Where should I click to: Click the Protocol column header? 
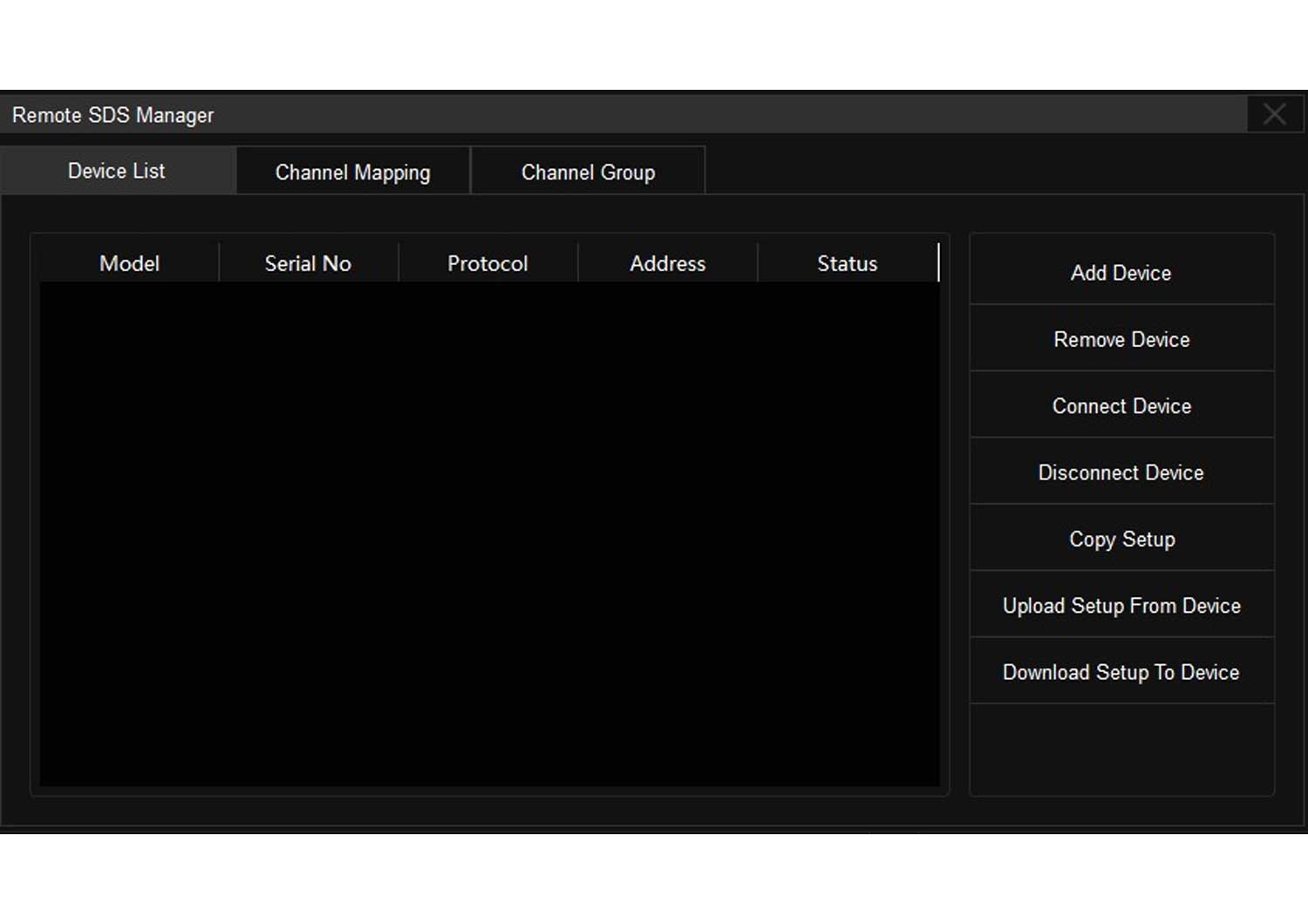487,263
